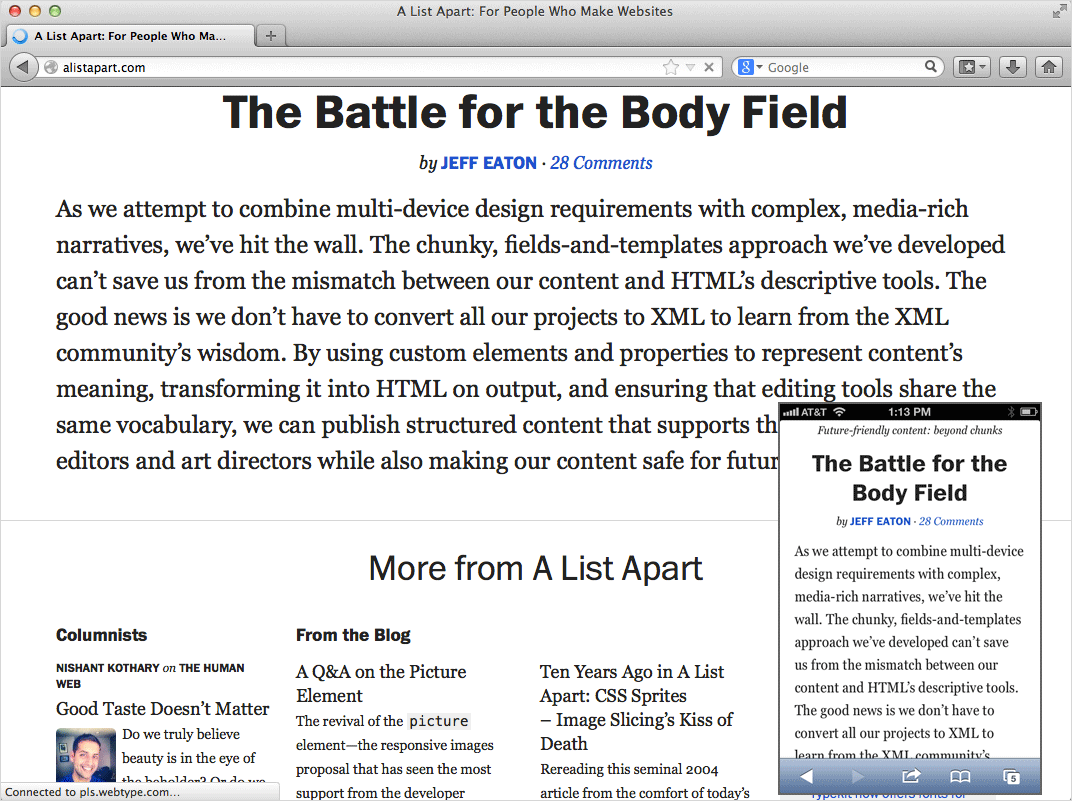Open the JEFF EATON author link
This screenshot has width=1072, height=801.
488,163
